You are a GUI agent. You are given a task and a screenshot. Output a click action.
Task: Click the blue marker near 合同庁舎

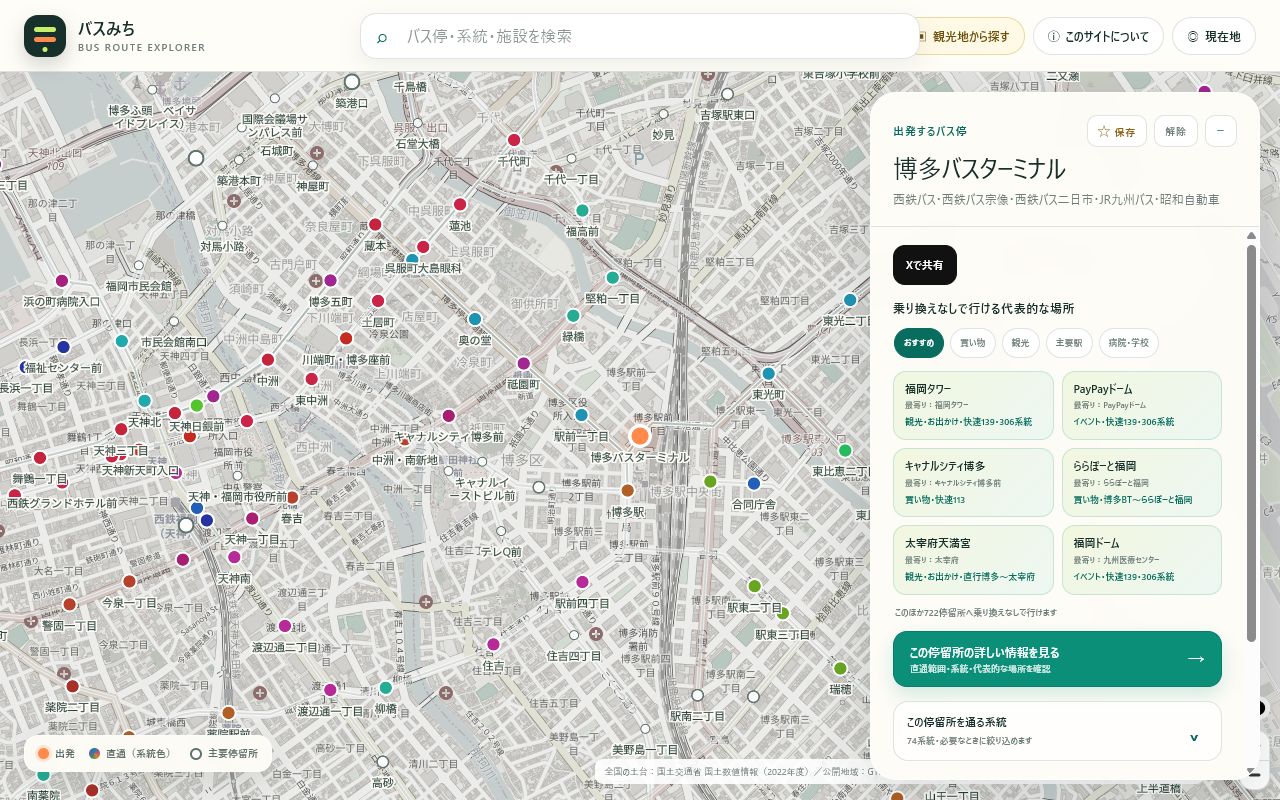coord(754,484)
